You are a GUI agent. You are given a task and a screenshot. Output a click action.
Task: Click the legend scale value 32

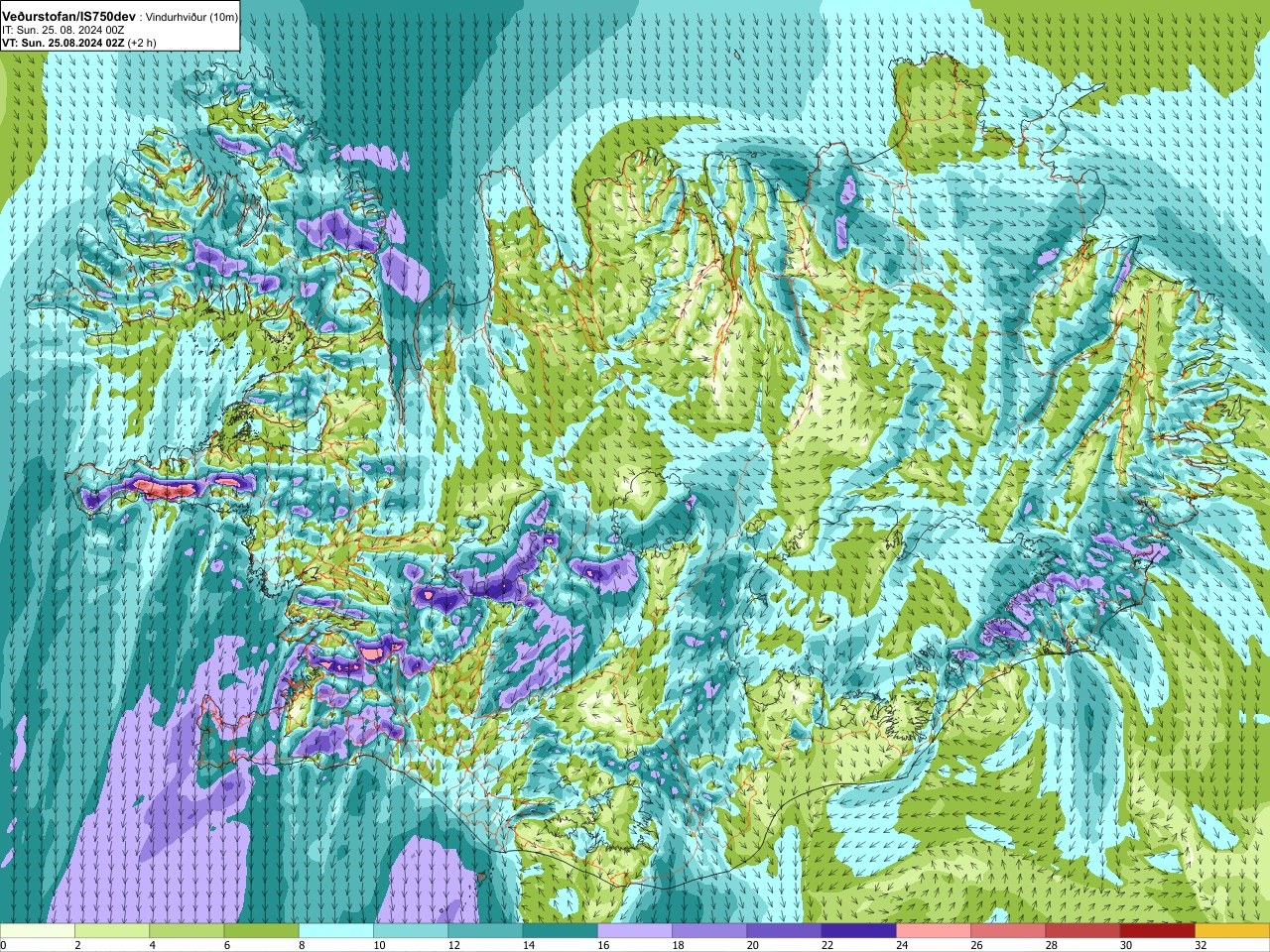click(1201, 945)
